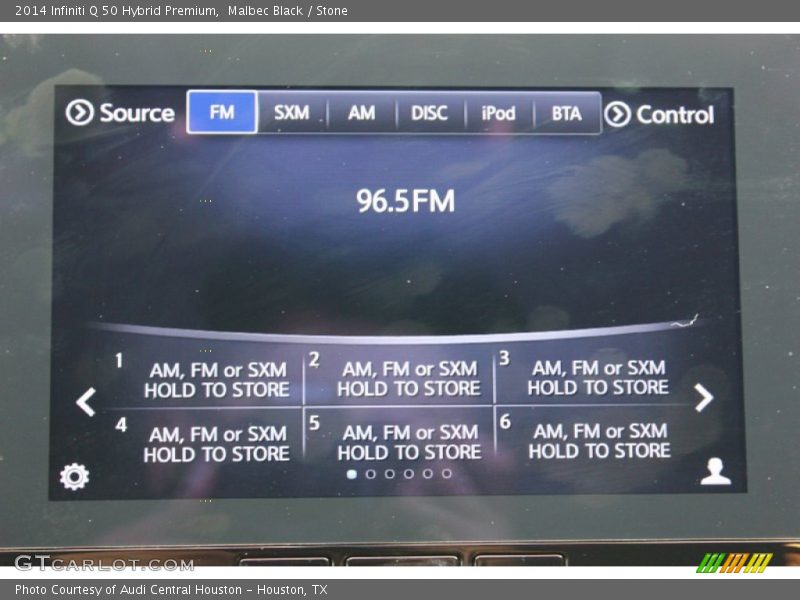
Task: Switch to the SXM source tab
Action: (x=292, y=113)
